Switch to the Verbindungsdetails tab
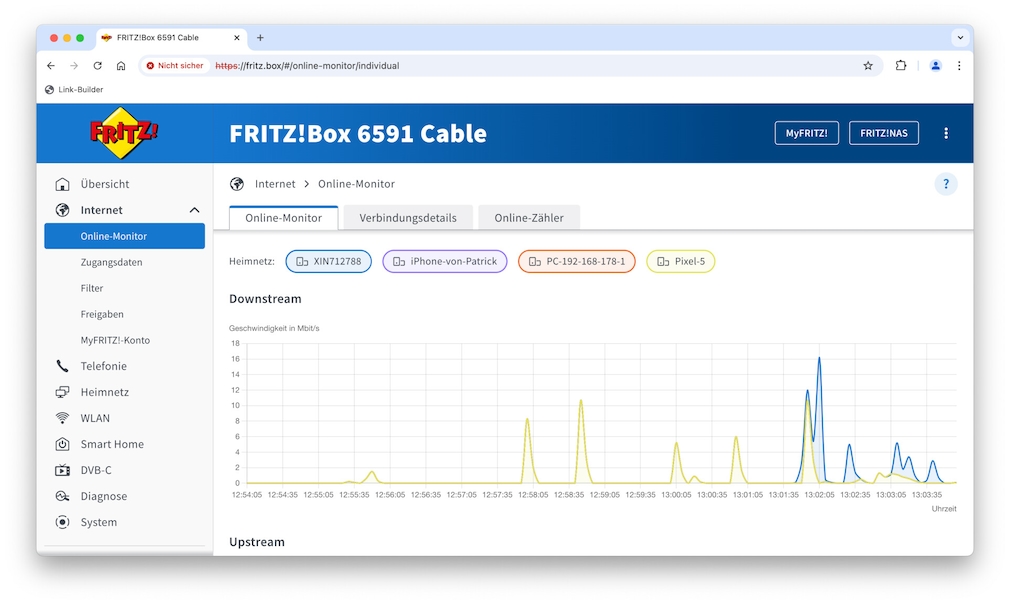 click(x=409, y=217)
